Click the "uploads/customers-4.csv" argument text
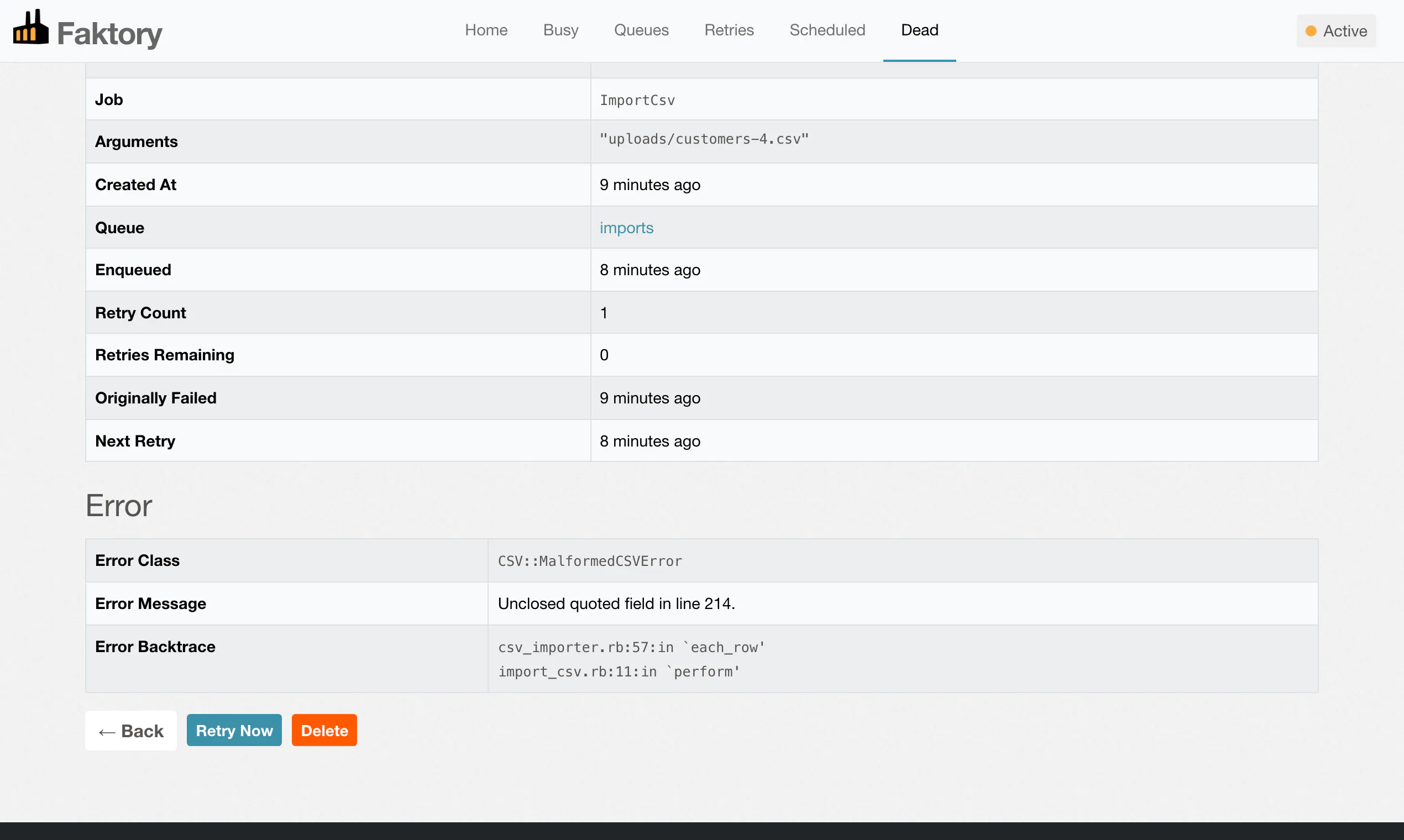The image size is (1404, 840). click(704, 139)
